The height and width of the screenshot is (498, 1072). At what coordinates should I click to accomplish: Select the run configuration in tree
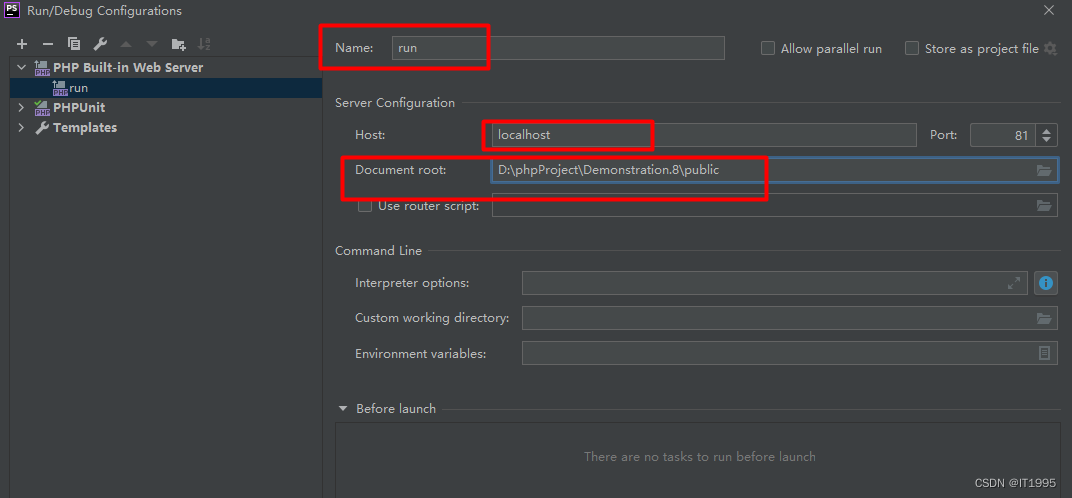click(165, 88)
